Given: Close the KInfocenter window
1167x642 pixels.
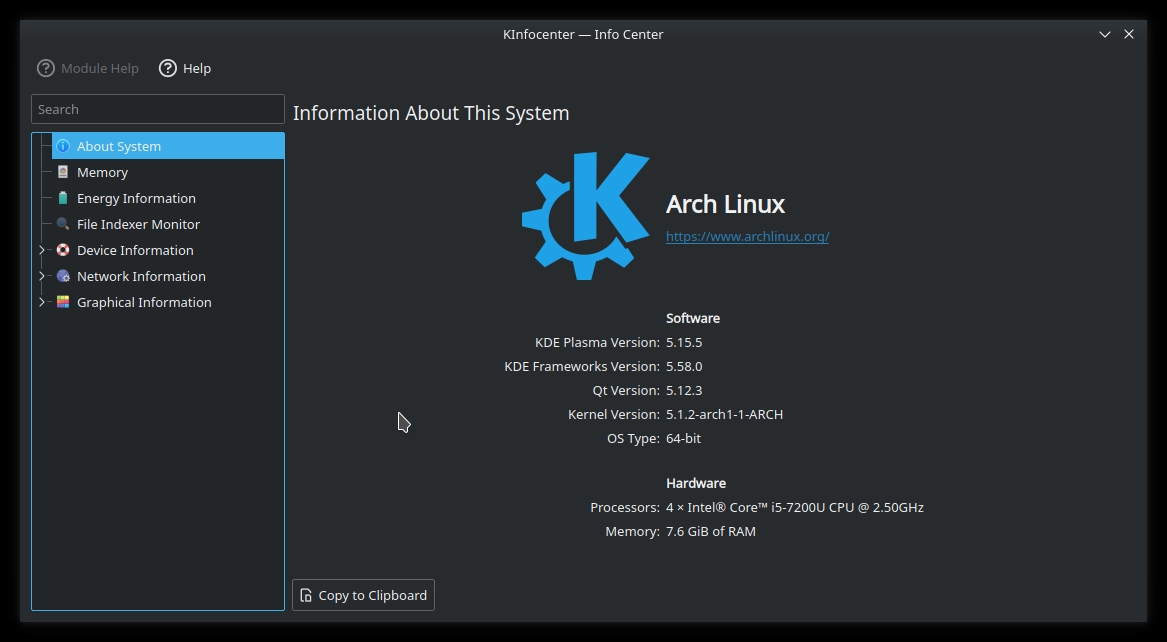Looking at the screenshot, I should coord(1129,34).
